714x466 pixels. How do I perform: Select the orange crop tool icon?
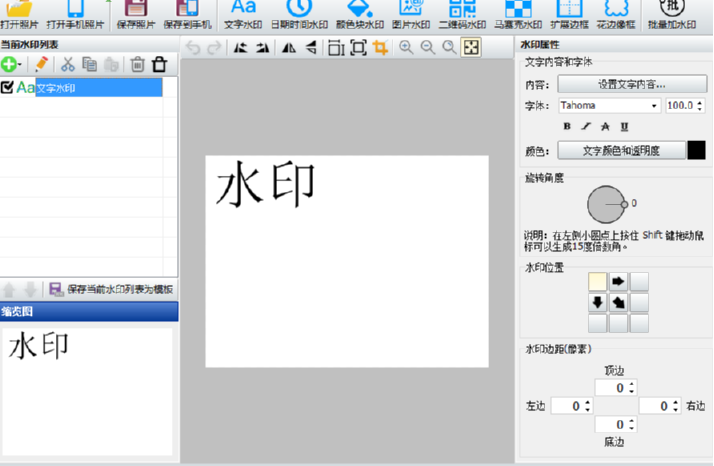pyautogui.click(x=380, y=47)
